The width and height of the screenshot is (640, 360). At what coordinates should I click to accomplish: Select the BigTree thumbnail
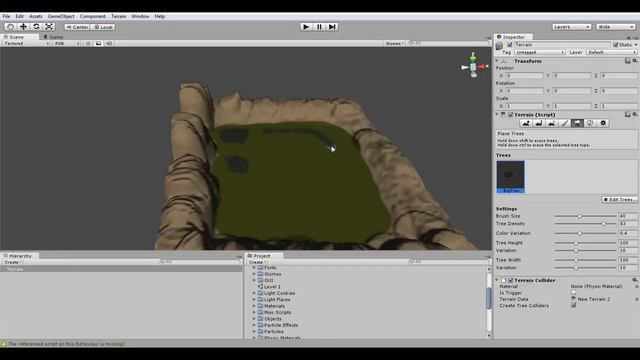point(511,177)
